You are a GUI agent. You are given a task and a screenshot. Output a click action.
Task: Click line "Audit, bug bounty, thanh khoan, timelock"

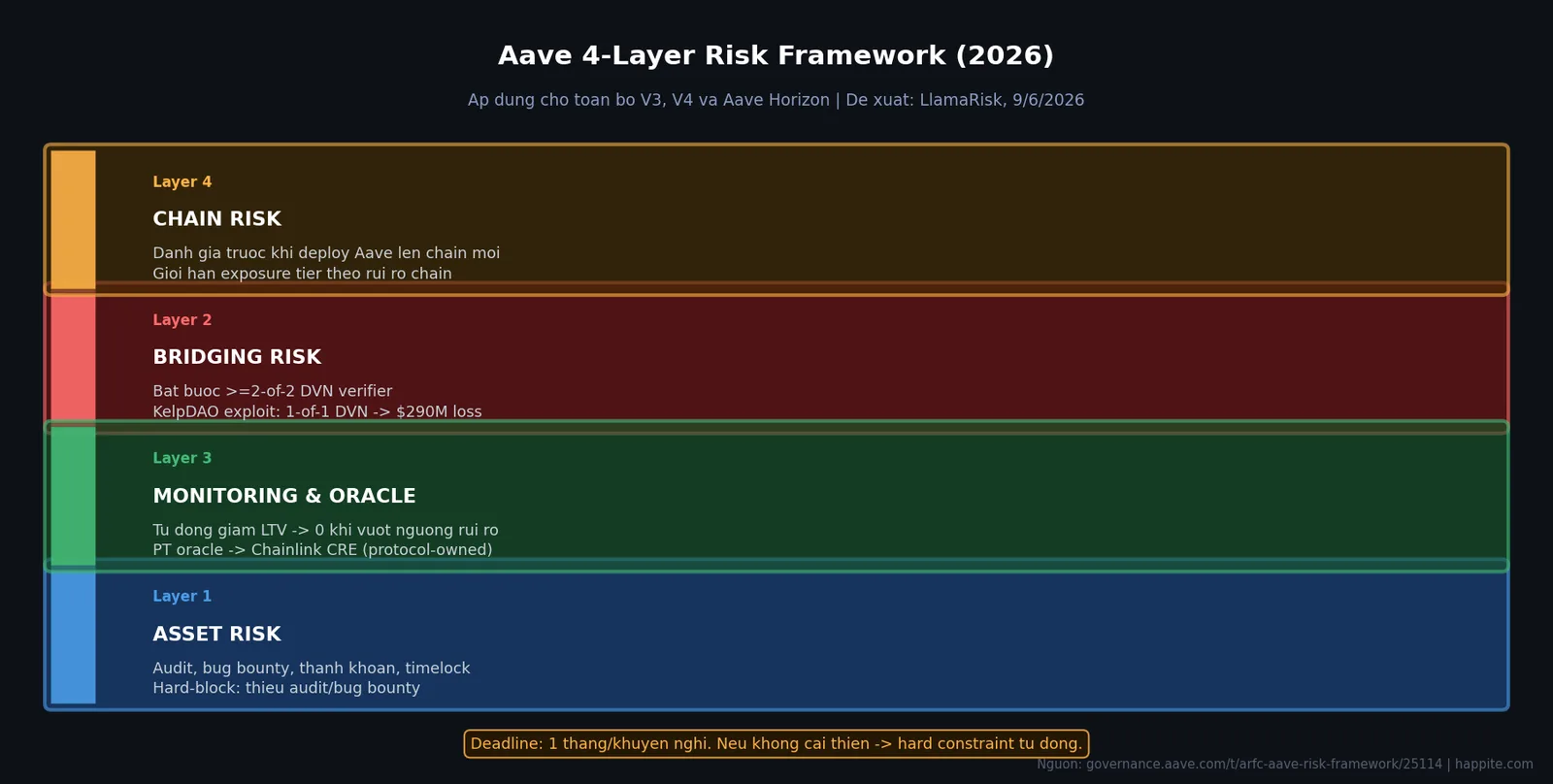311,669
